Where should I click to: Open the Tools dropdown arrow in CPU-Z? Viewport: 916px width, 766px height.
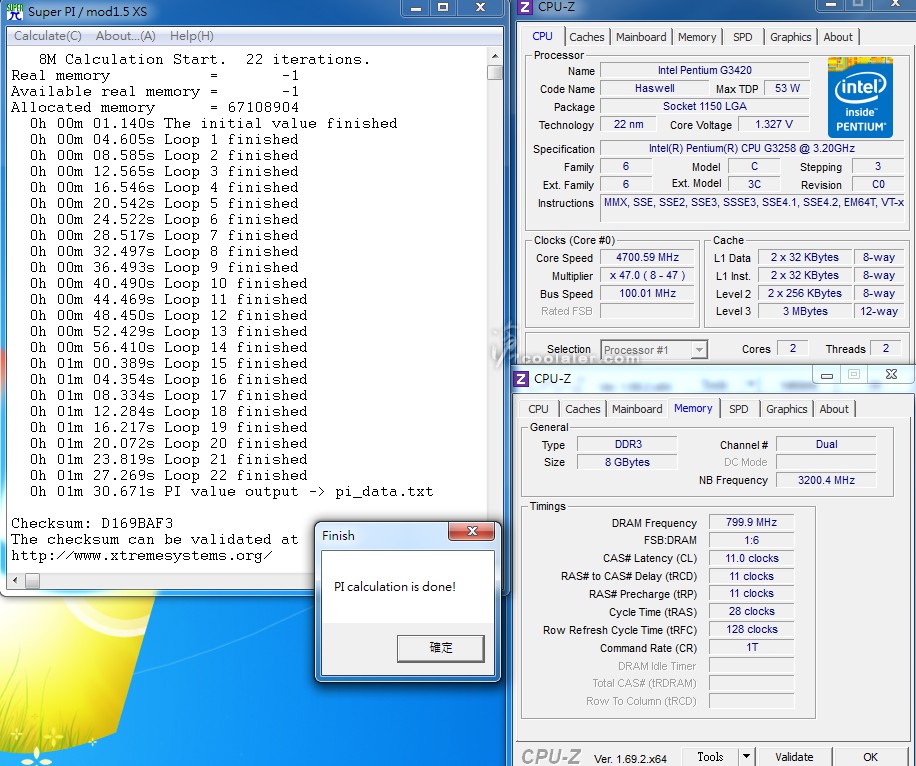click(747, 756)
